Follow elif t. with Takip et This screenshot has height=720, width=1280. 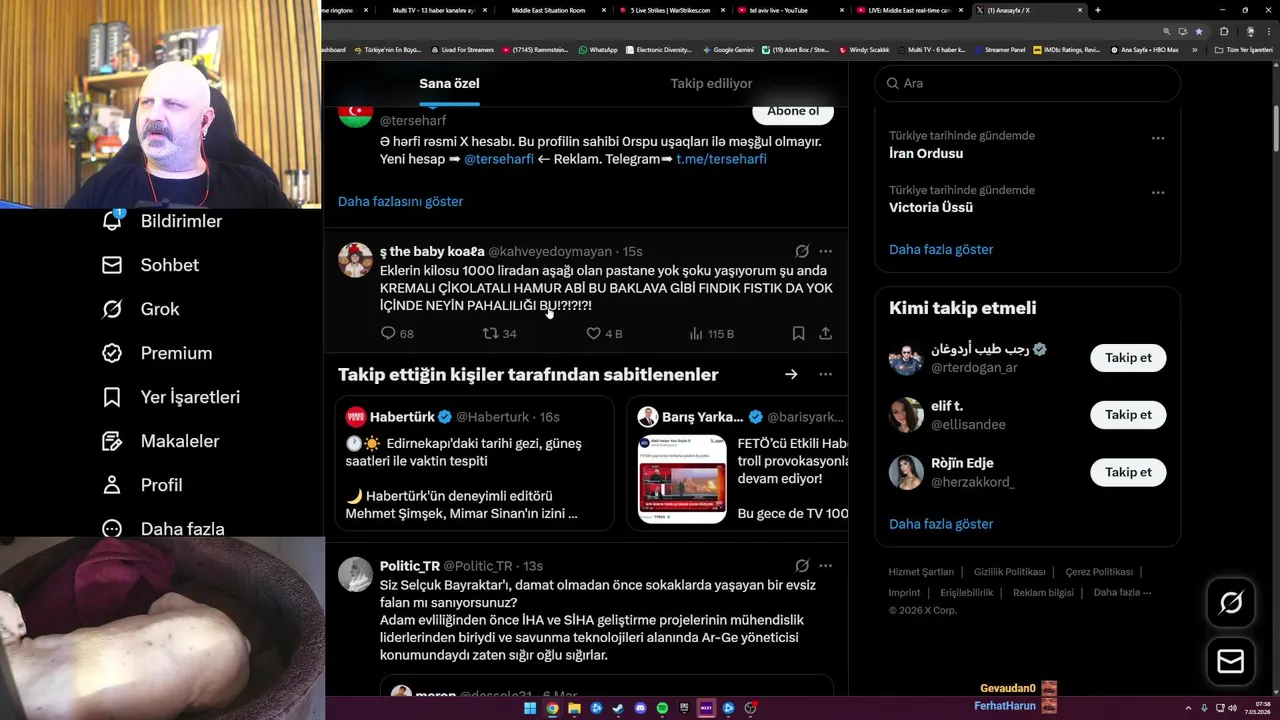pyautogui.click(x=1128, y=414)
